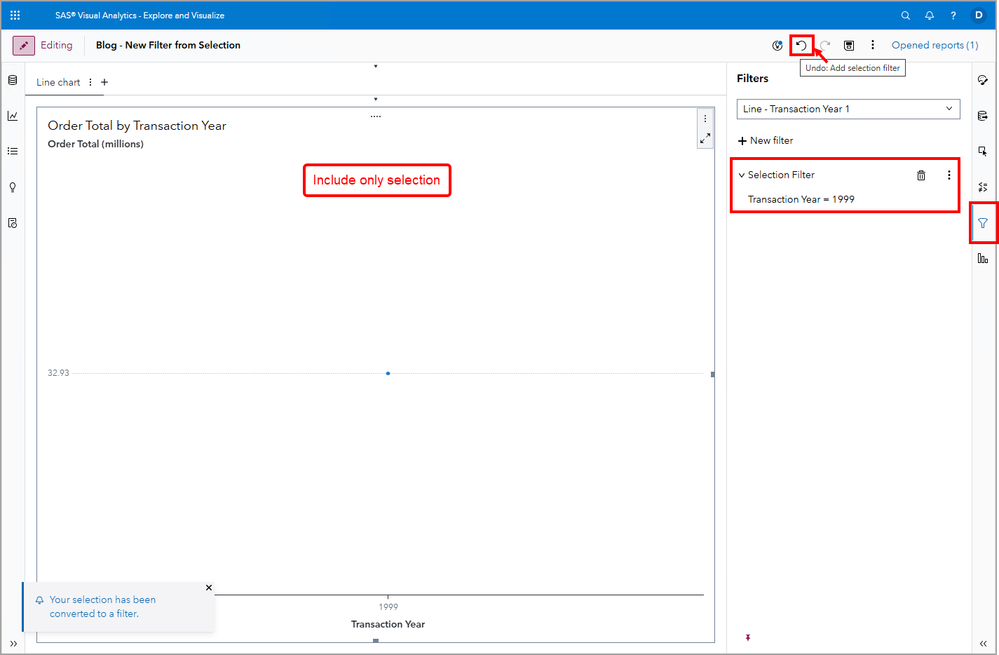Open the report toolbar more options menu
This screenshot has height=655, width=999.
click(x=873, y=45)
